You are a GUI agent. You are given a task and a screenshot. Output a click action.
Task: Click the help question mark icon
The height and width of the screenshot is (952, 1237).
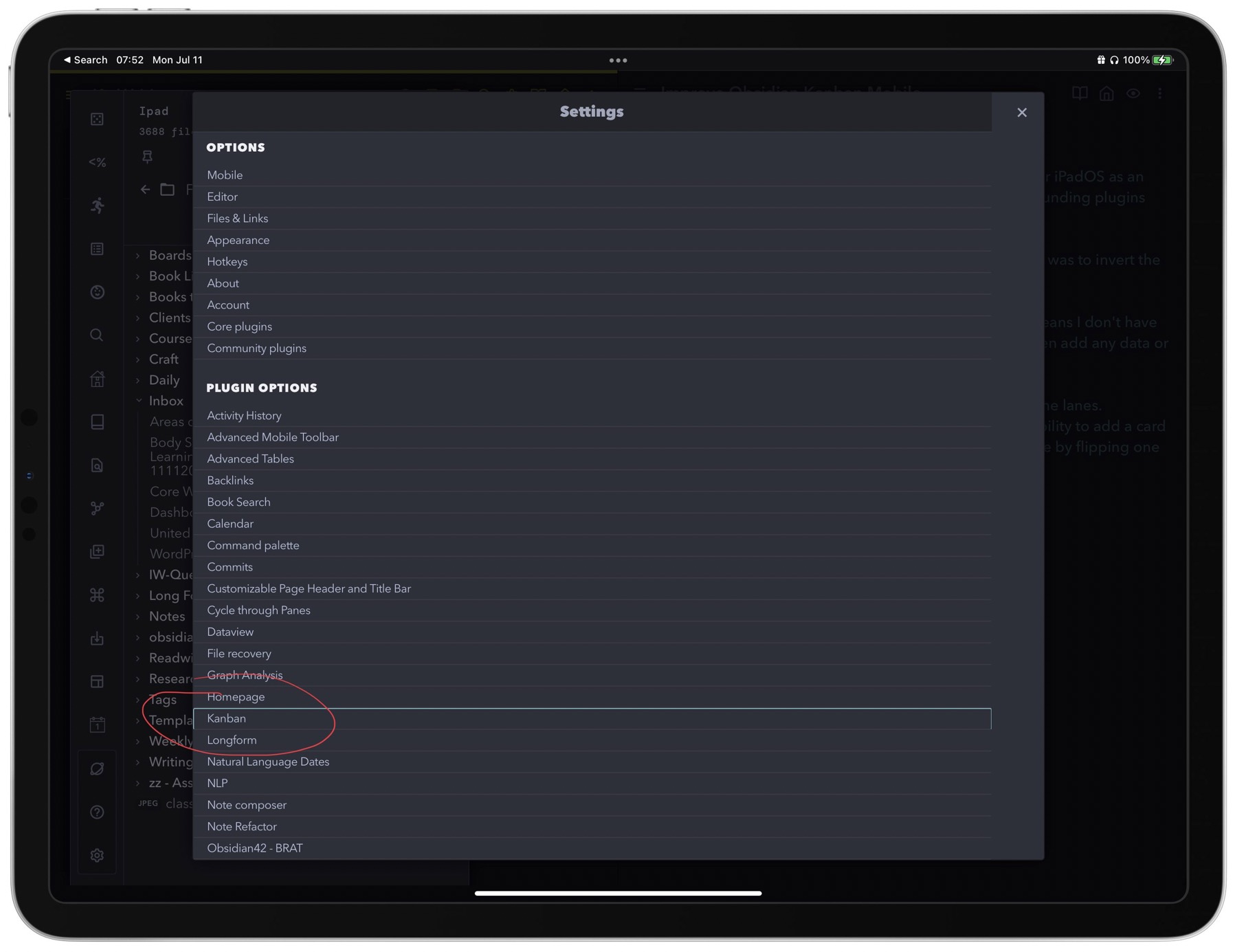coord(98,812)
